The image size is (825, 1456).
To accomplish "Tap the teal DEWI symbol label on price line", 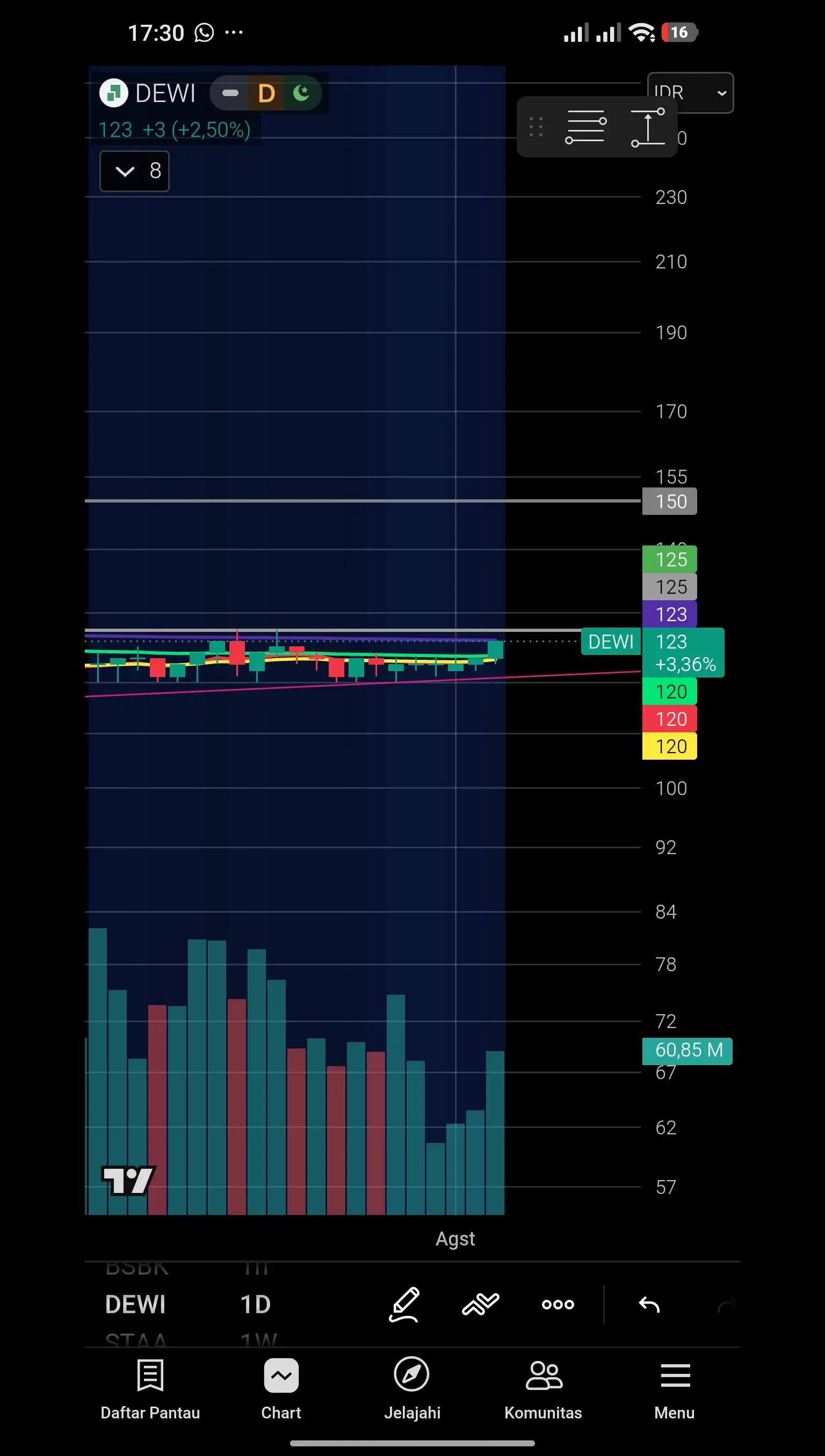I will click(611, 642).
